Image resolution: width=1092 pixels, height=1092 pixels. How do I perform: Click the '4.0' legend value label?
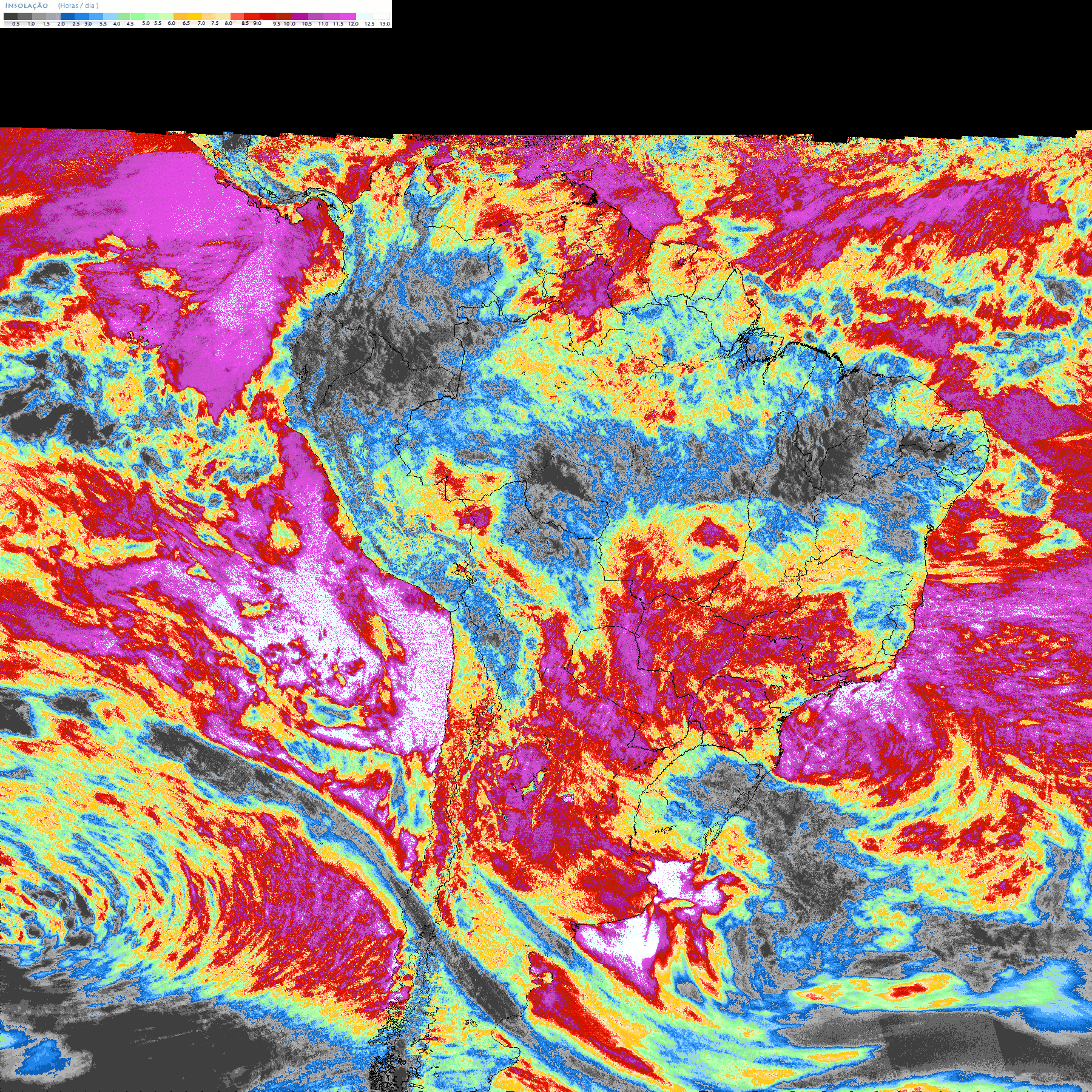click(116, 24)
